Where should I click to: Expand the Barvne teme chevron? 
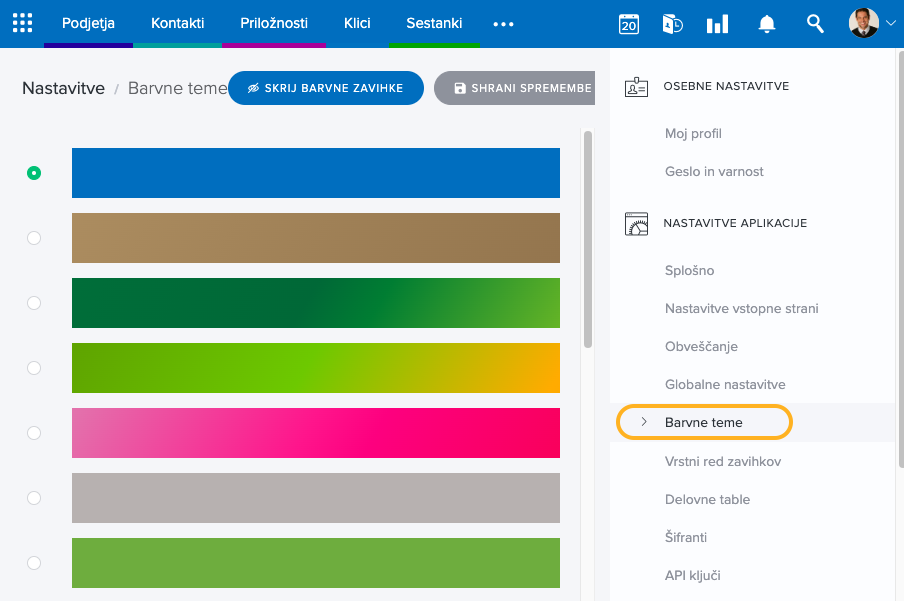click(644, 422)
